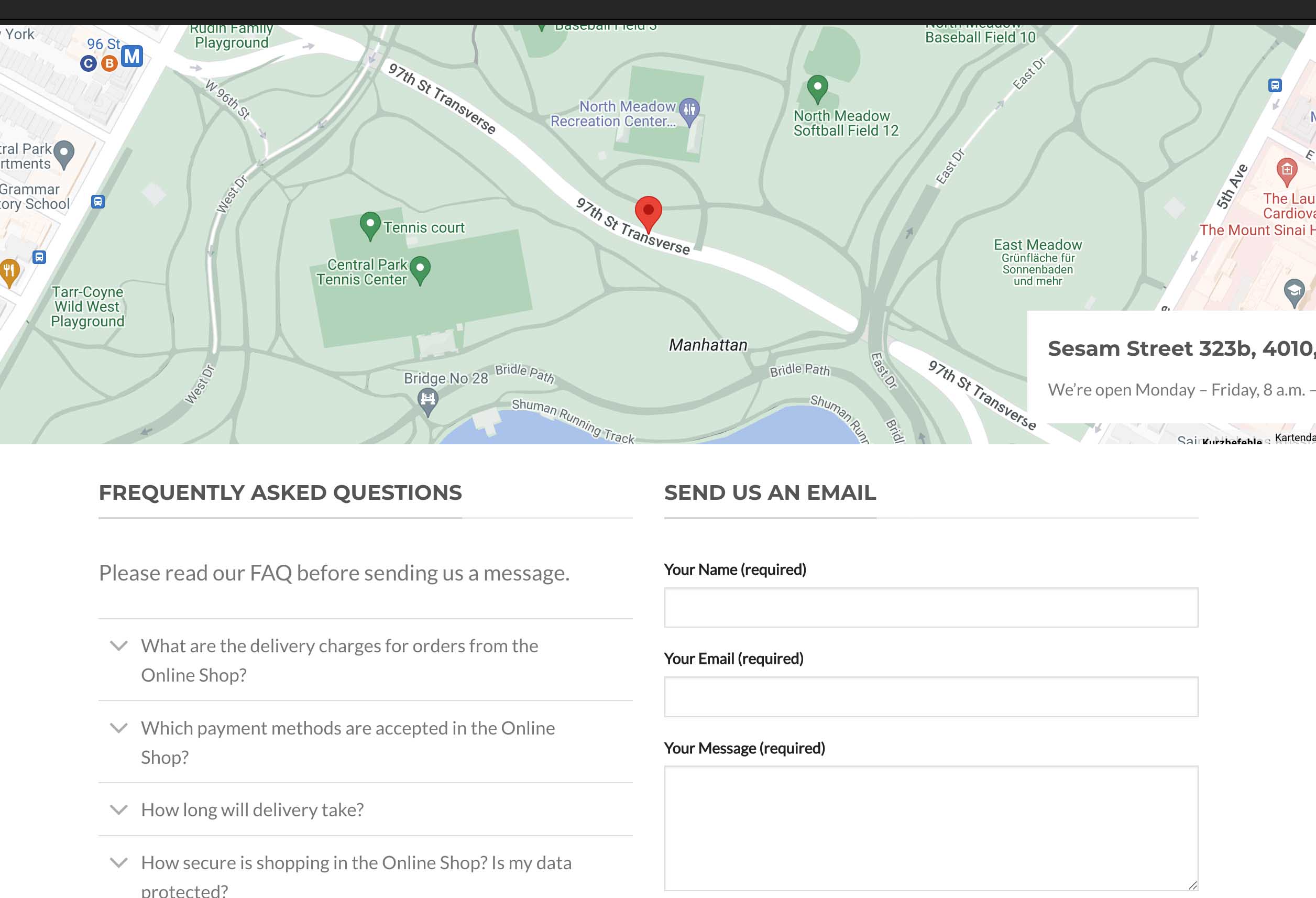This screenshot has width=1316, height=898.
Task: Click the 'East Meadow' map label
Action: 1037,245
